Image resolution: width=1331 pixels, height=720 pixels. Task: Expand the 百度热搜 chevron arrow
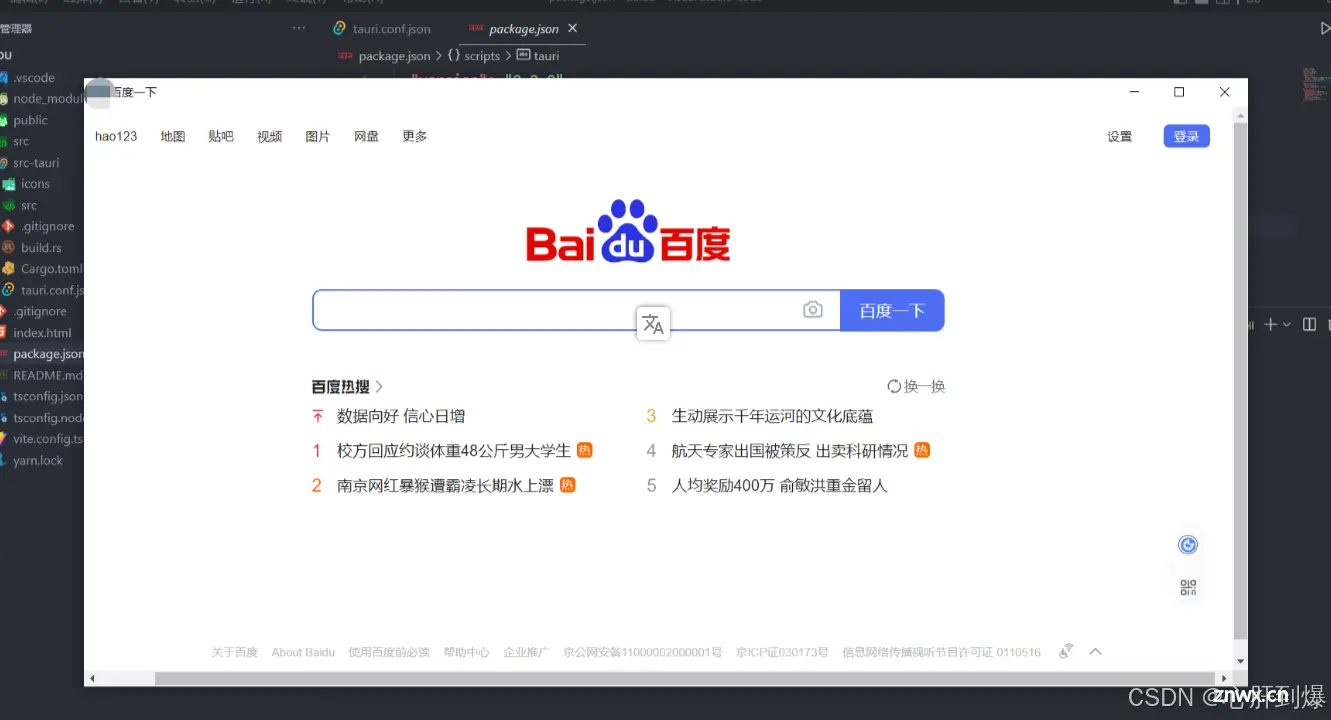[379, 386]
